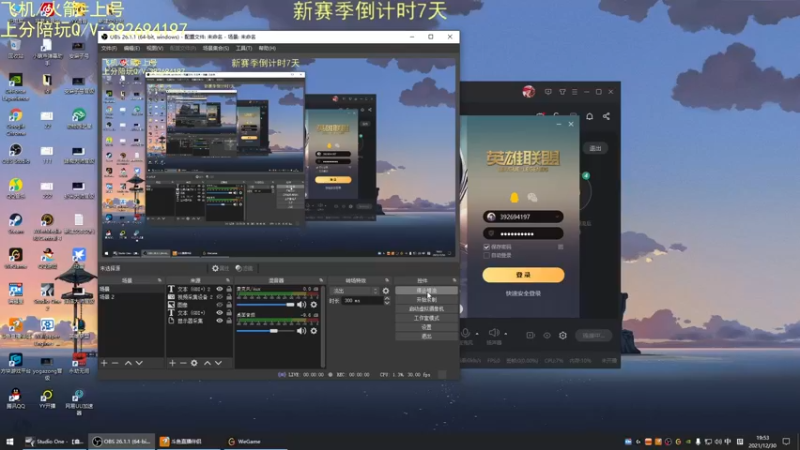The height and width of the screenshot is (450, 800).
Task: Check the 自动登录 checkbox
Action: tap(486, 255)
